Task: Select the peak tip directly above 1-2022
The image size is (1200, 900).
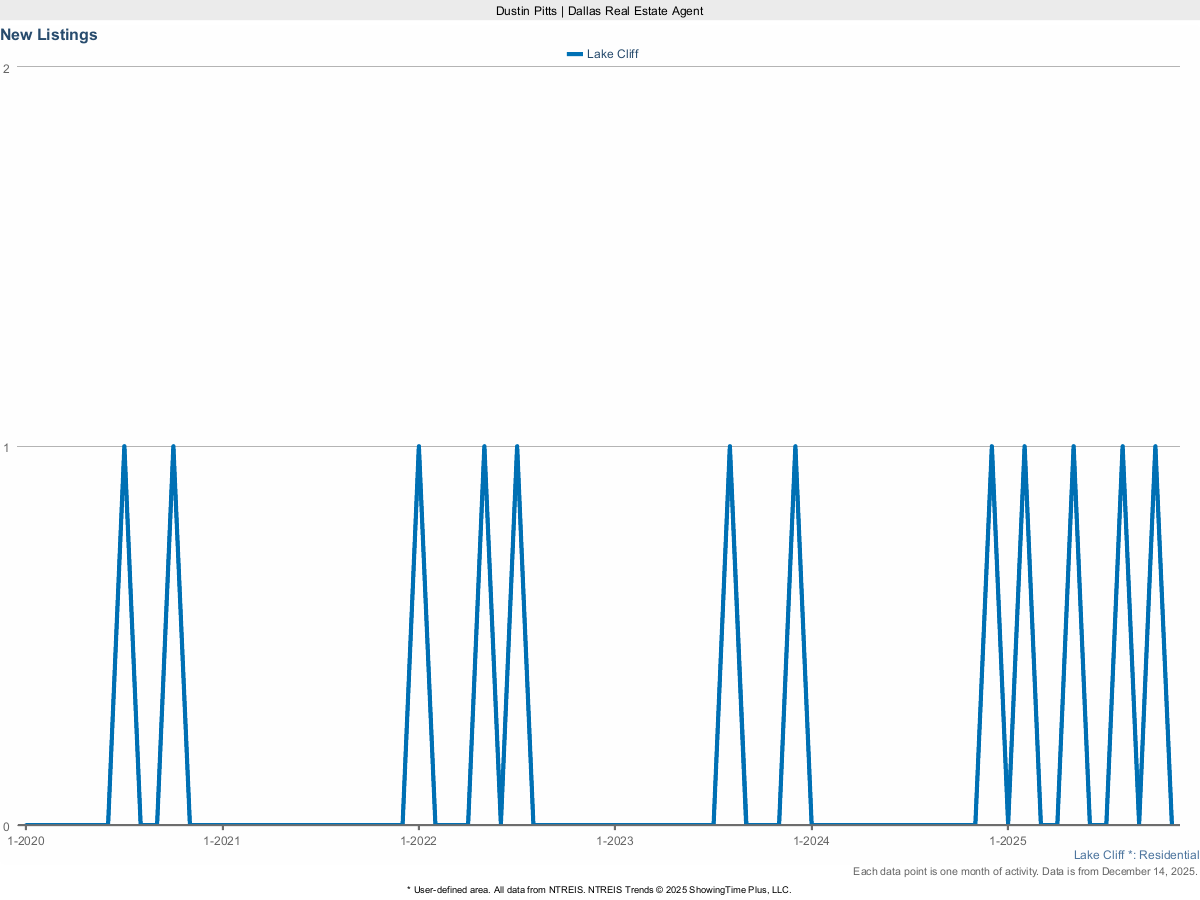Action: (418, 447)
